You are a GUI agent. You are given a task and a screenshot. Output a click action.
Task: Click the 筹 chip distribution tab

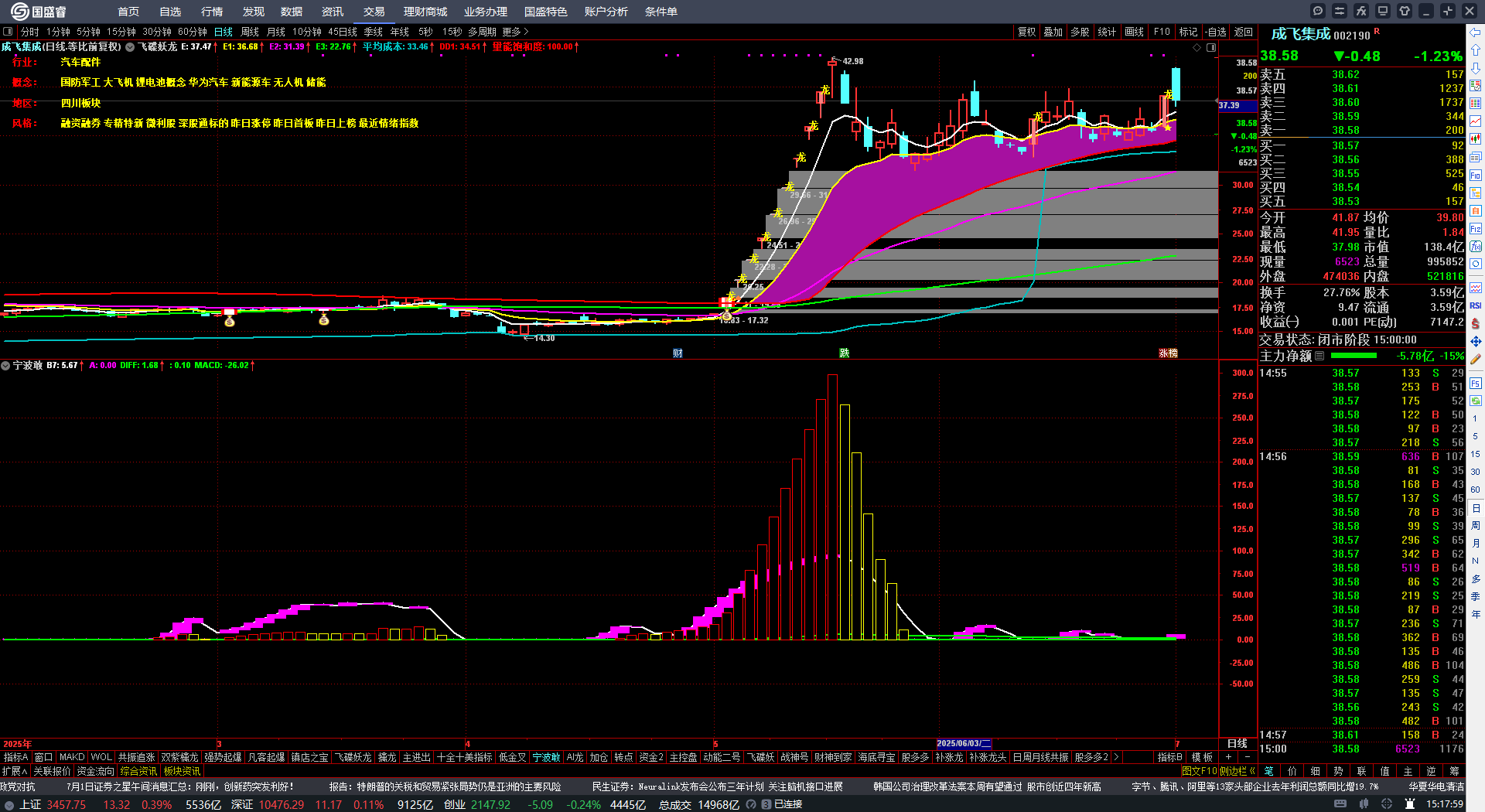[x=1454, y=771]
